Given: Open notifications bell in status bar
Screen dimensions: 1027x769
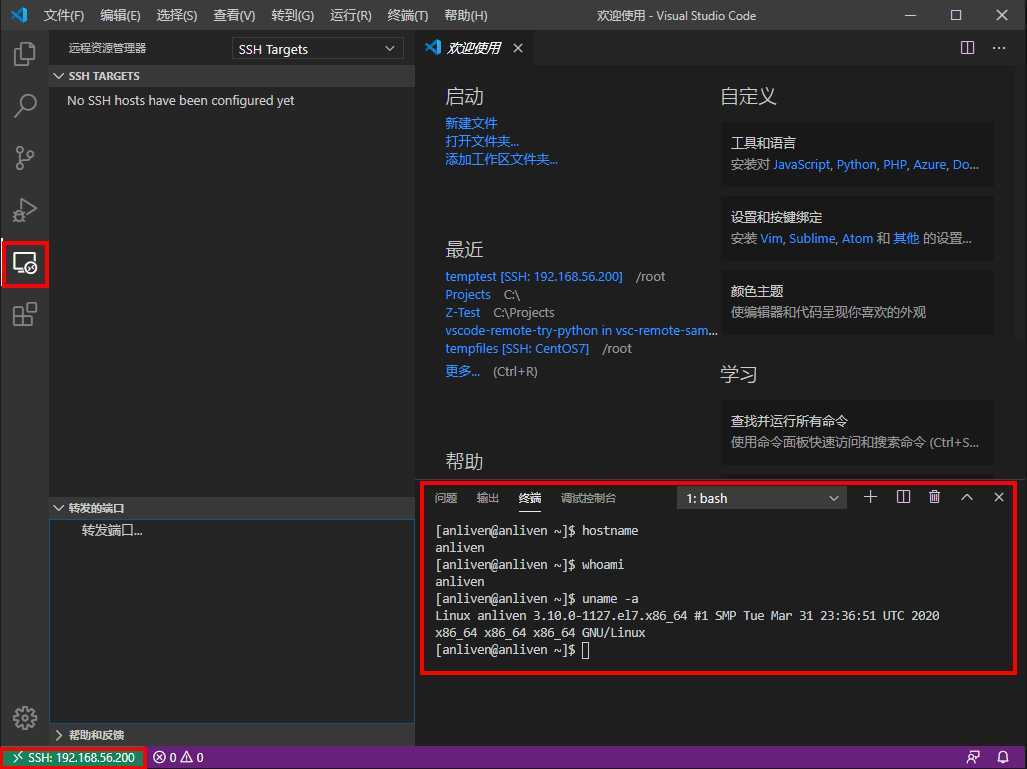Looking at the screenshot, I should tap(1003, 757).
